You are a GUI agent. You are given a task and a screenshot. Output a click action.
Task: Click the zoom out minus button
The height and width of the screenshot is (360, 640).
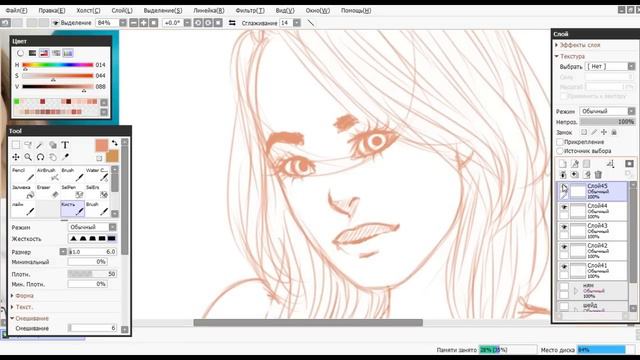click(x=133, y=23)
